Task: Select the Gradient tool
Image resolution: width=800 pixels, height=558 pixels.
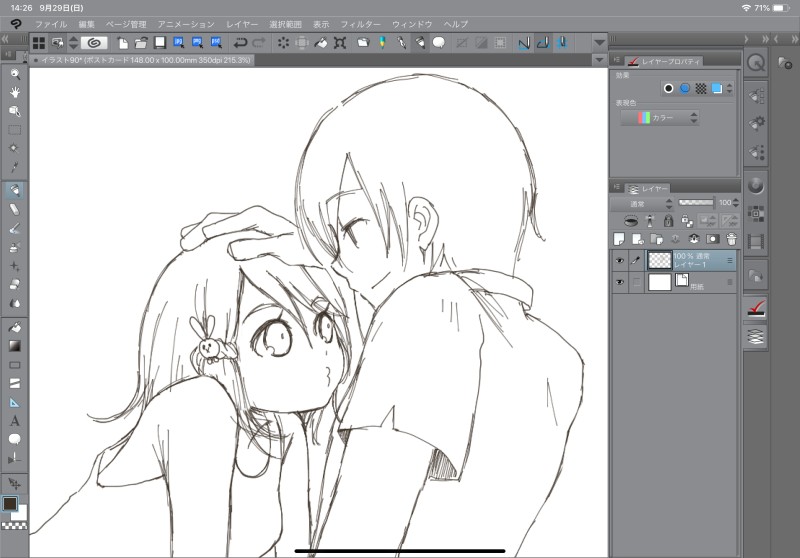Action: (x=15, y=346)
